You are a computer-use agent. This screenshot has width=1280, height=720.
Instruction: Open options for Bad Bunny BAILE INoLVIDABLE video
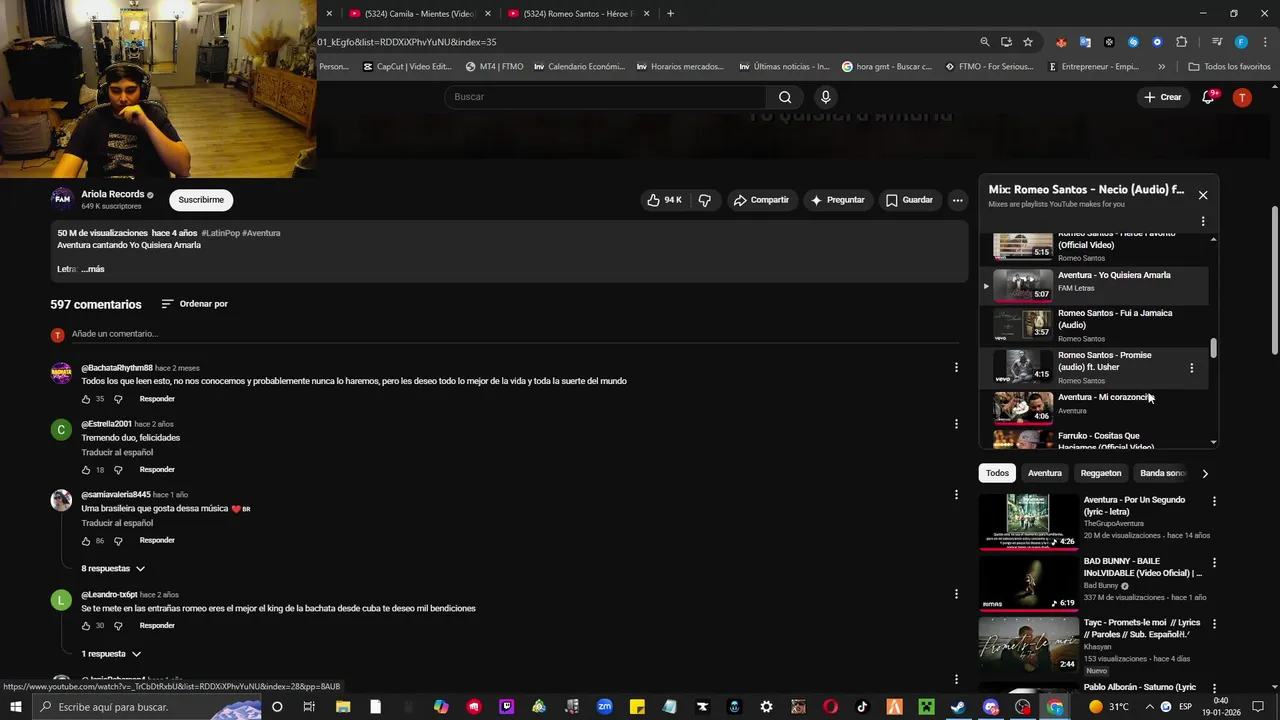tap(1215, 563)
